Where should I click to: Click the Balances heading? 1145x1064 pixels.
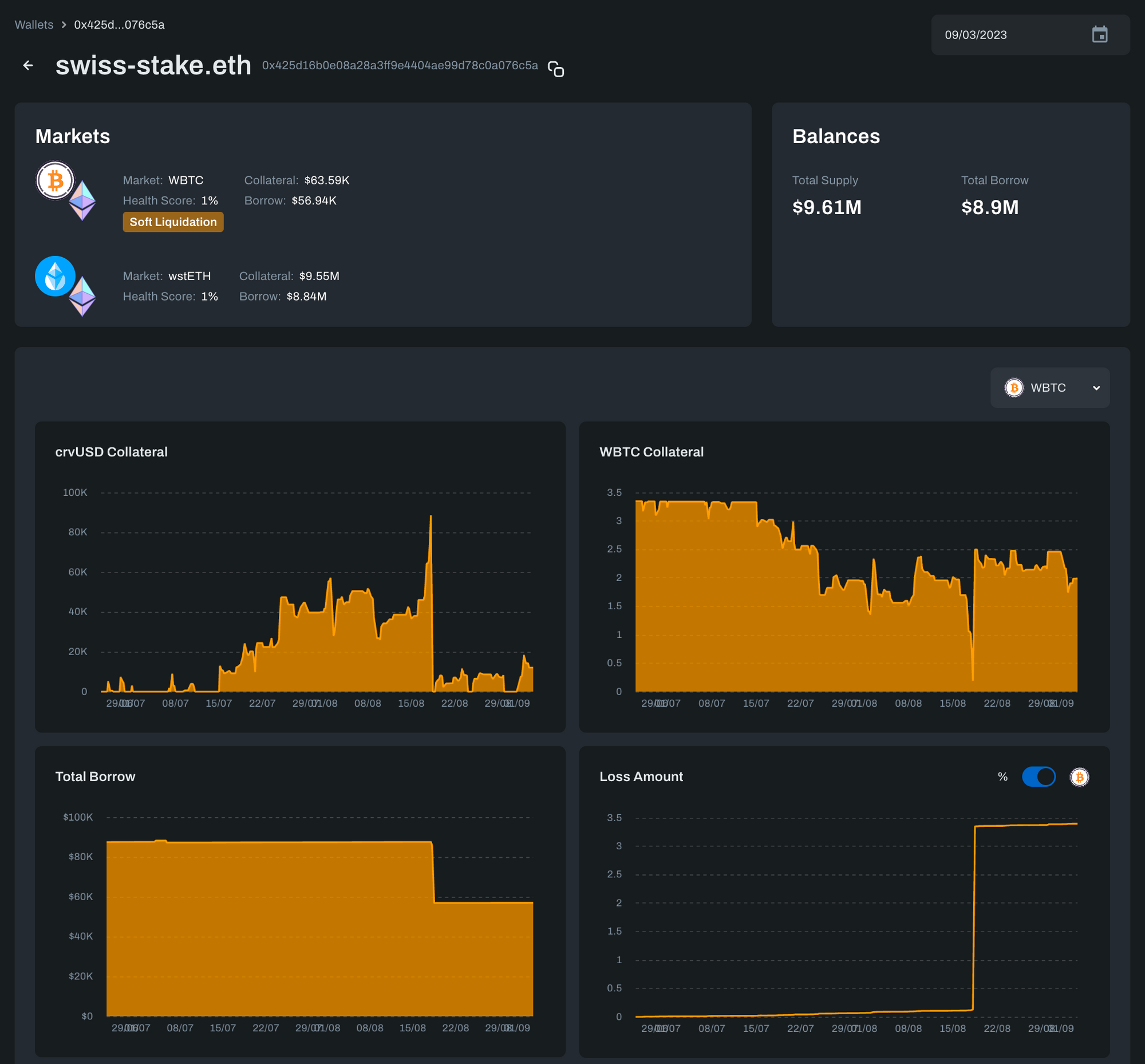[x=836, y=136]
